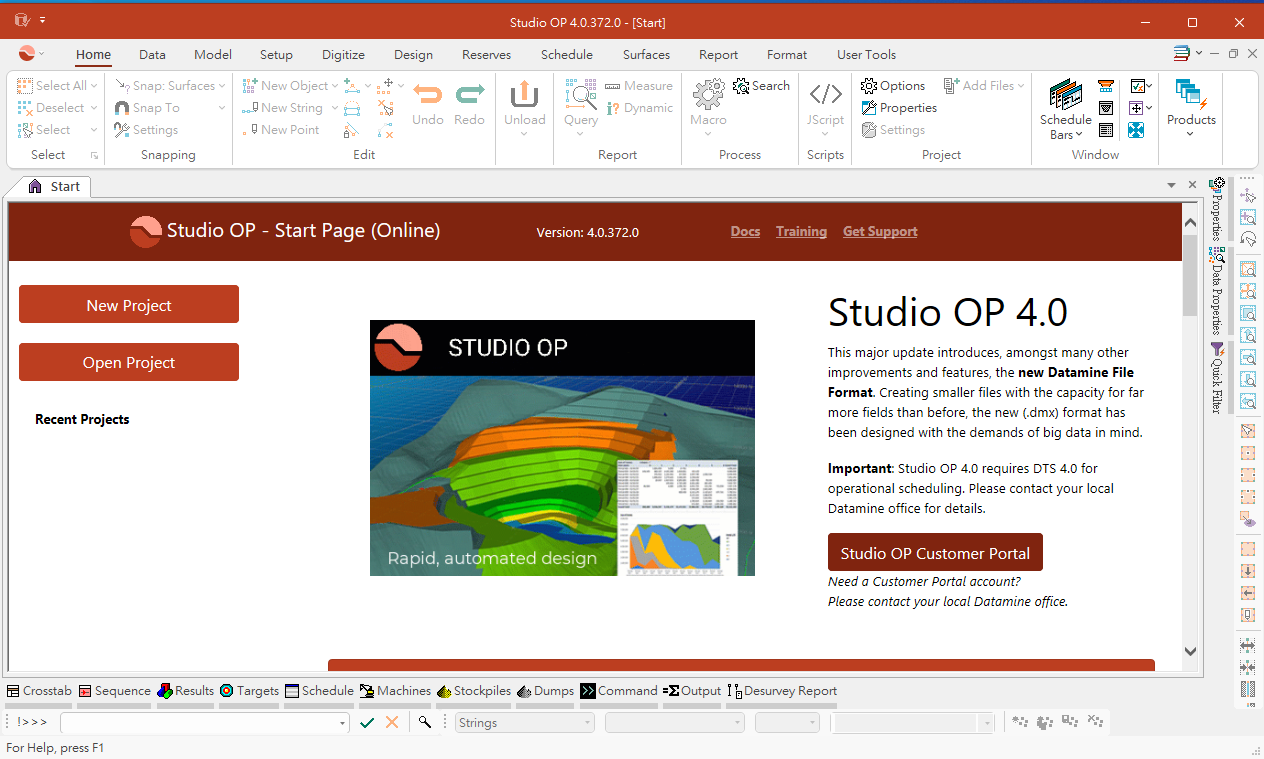1264x759 pixels.
Task: Open the Data ribbon tab
Action: pos(152,55)
